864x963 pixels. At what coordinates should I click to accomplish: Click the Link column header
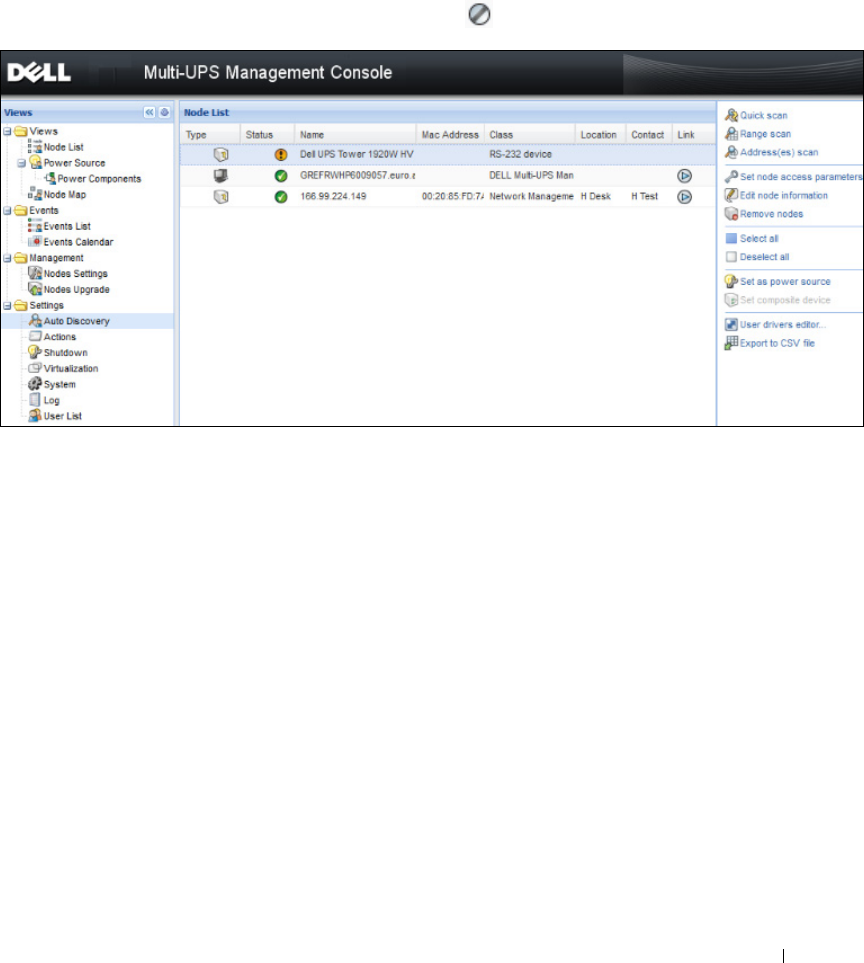[693, 135]
